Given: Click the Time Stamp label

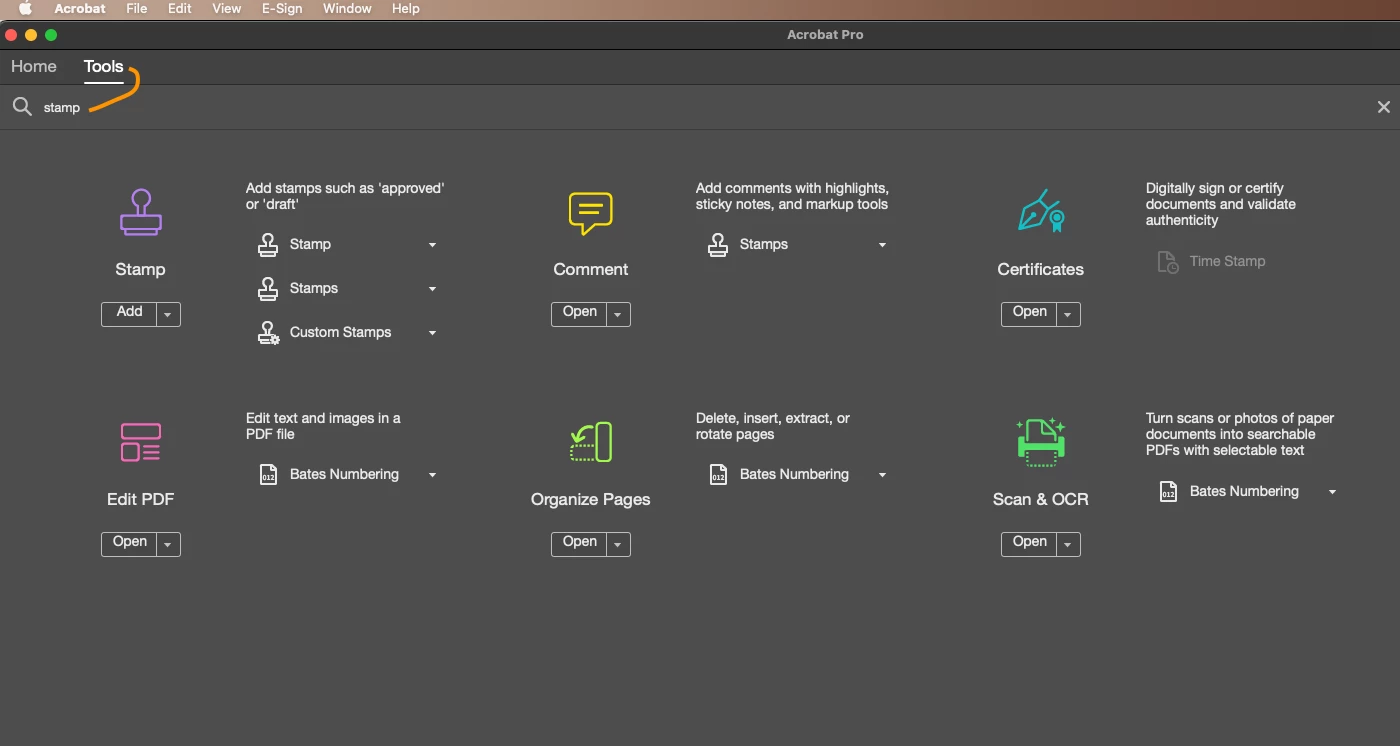Looking at the screenshot, I should pos(1227,261).
